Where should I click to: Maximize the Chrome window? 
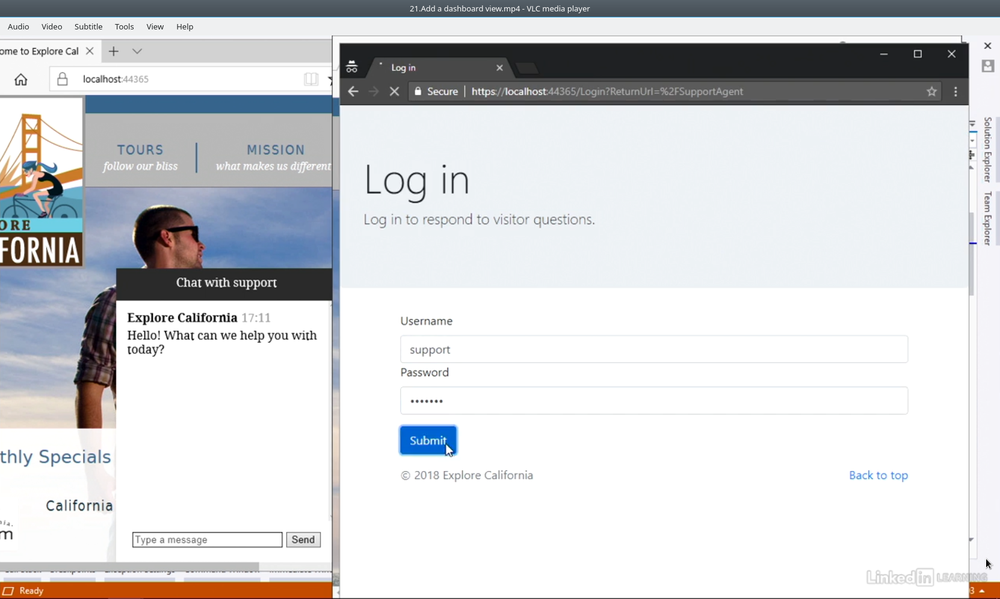(918, 54)
